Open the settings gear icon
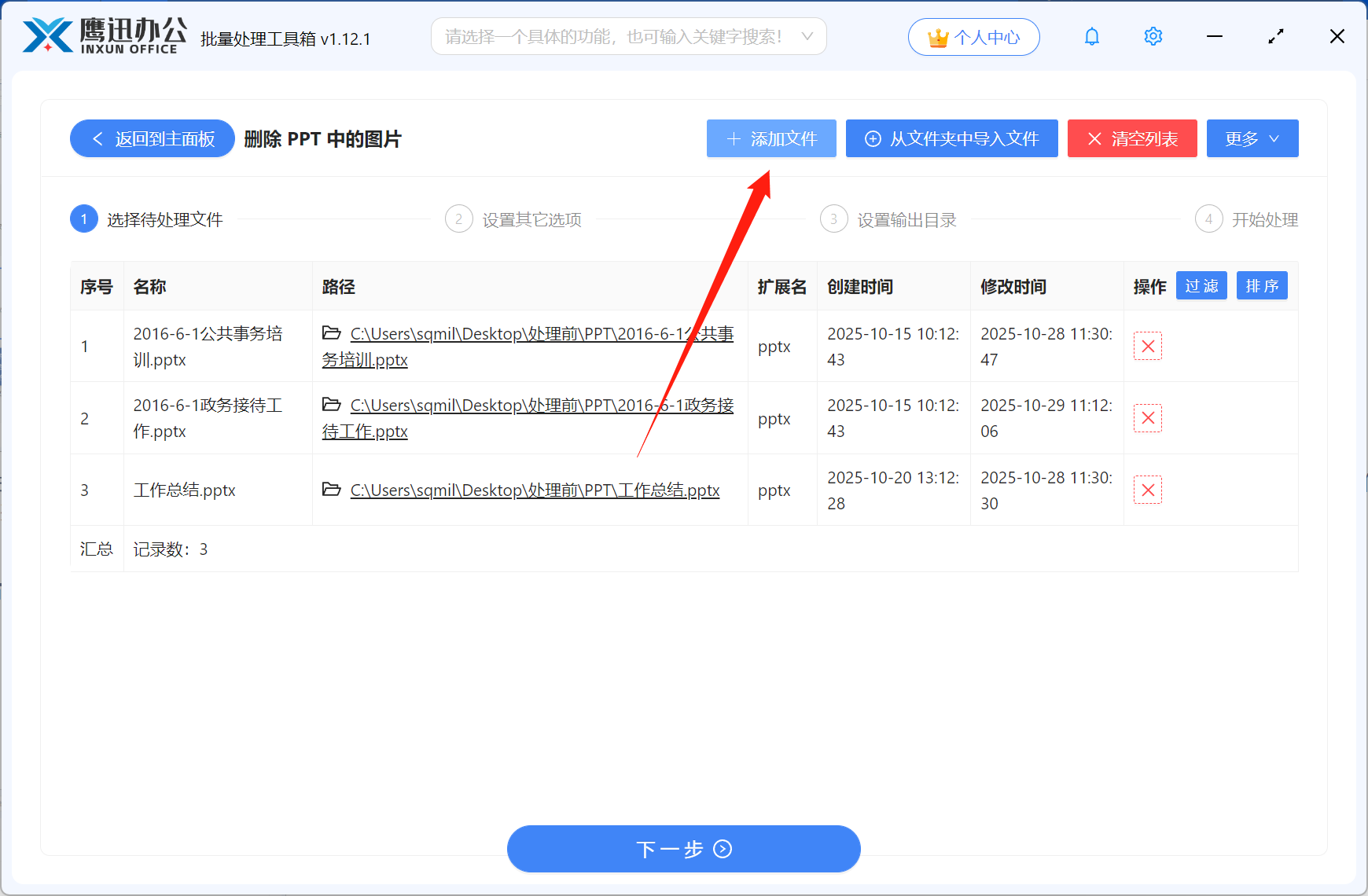 pos(1153,36)
